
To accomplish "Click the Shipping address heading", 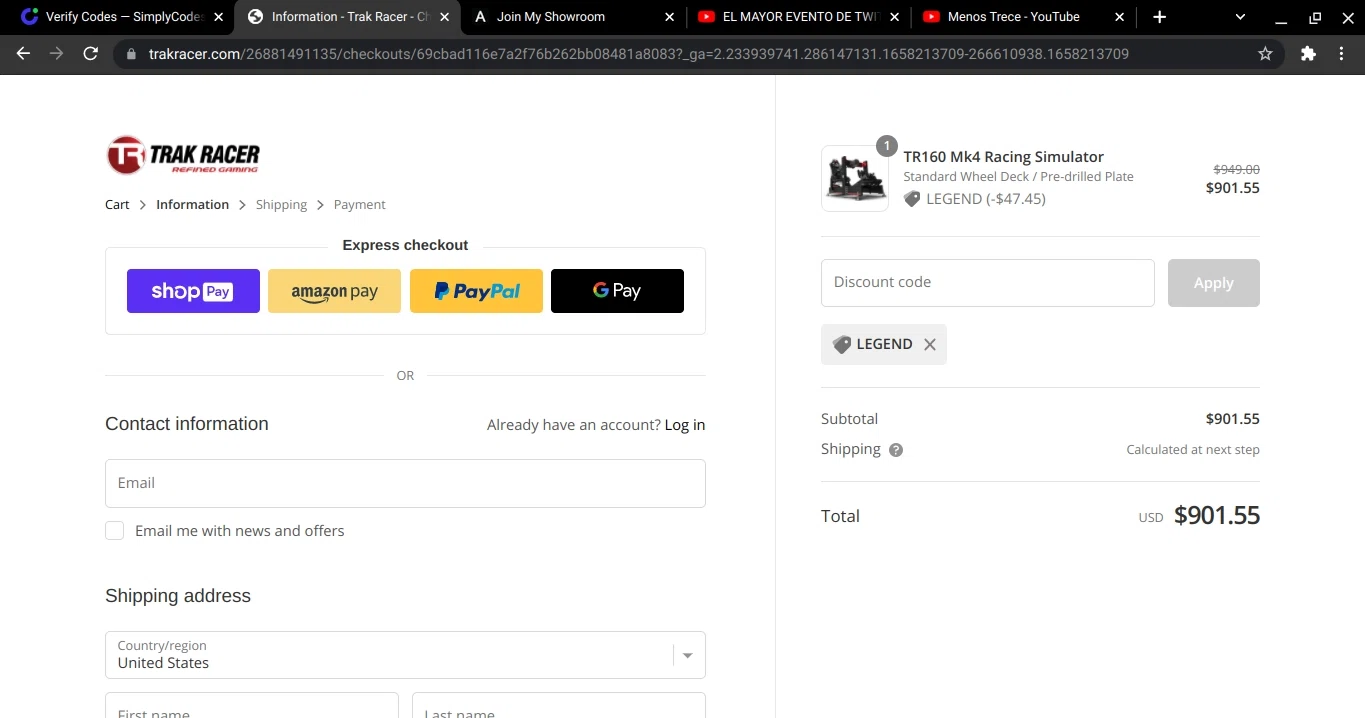I will coord(178,596).
